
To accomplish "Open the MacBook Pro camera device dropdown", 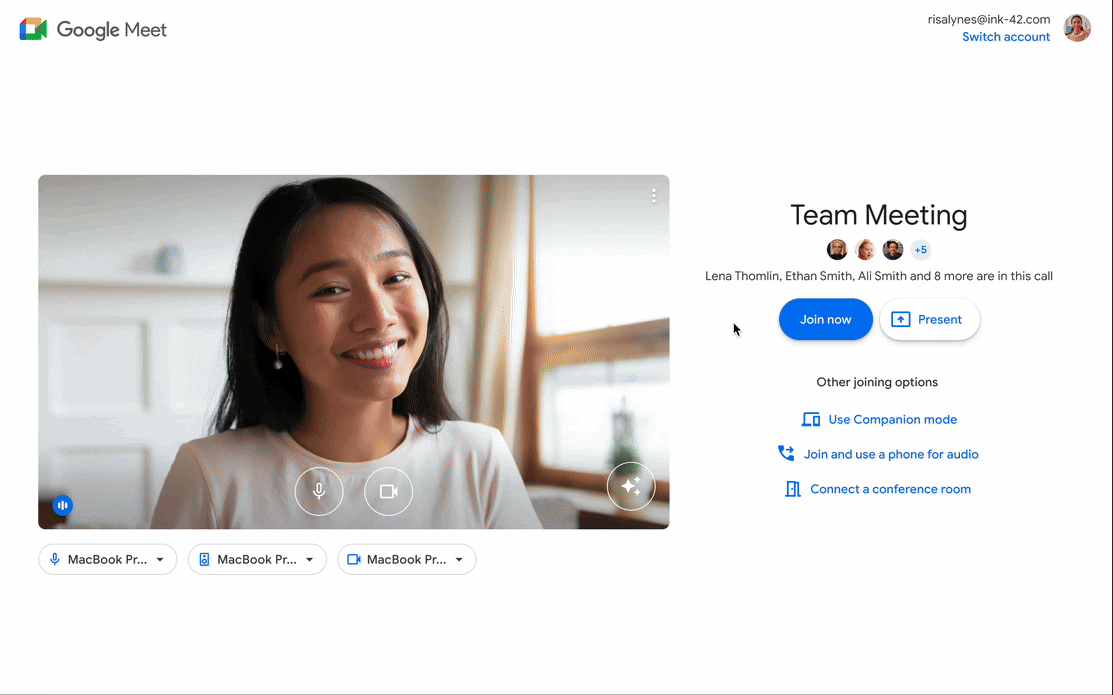I will [407, 559].
